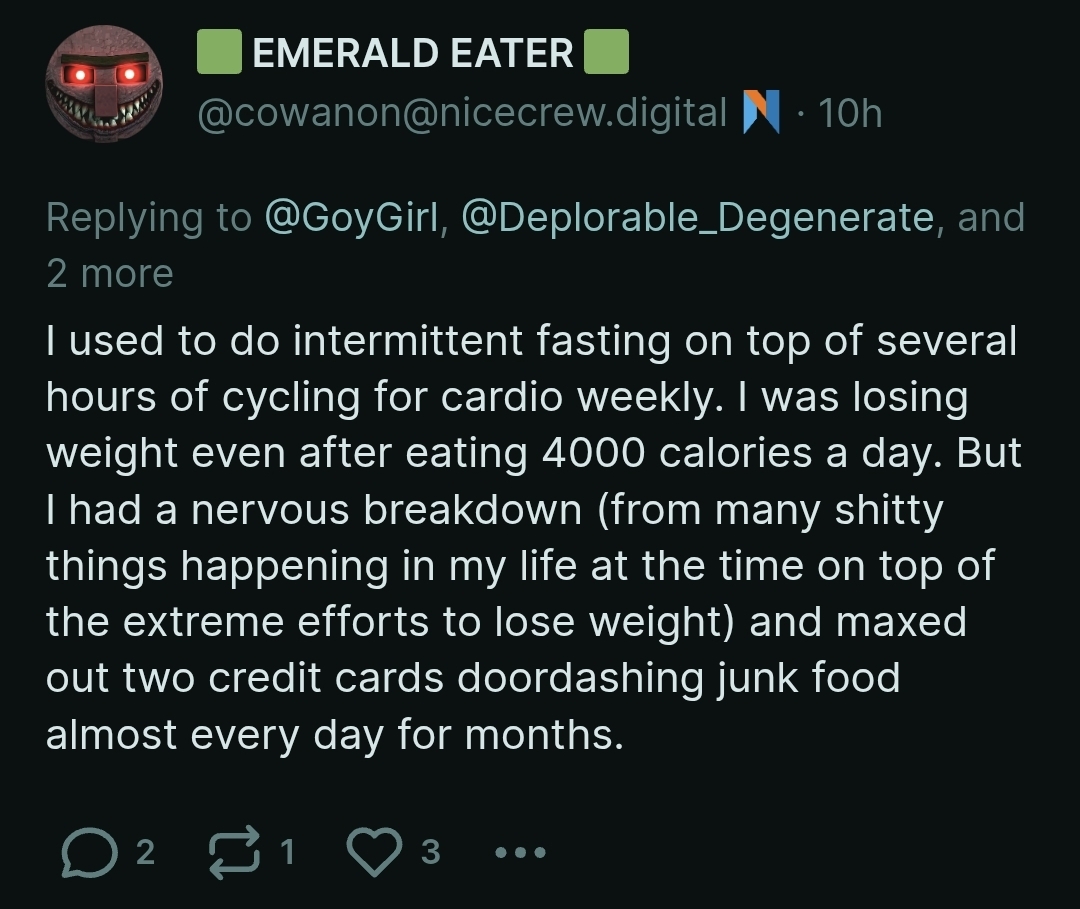Open the red-eyed profile avatar
The height and width of the screenshot is (909, 1080).
pos(104,84)
